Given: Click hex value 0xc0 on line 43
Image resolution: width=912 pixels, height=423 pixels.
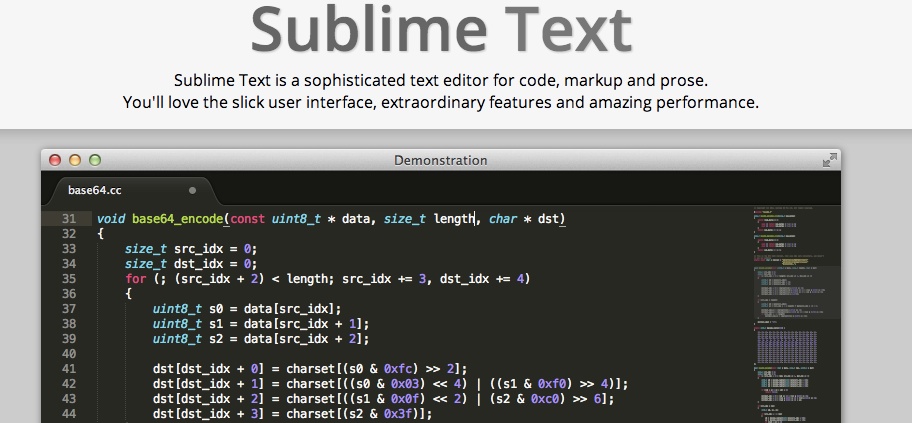Looking at the screenshot, I should pos(545,399).
